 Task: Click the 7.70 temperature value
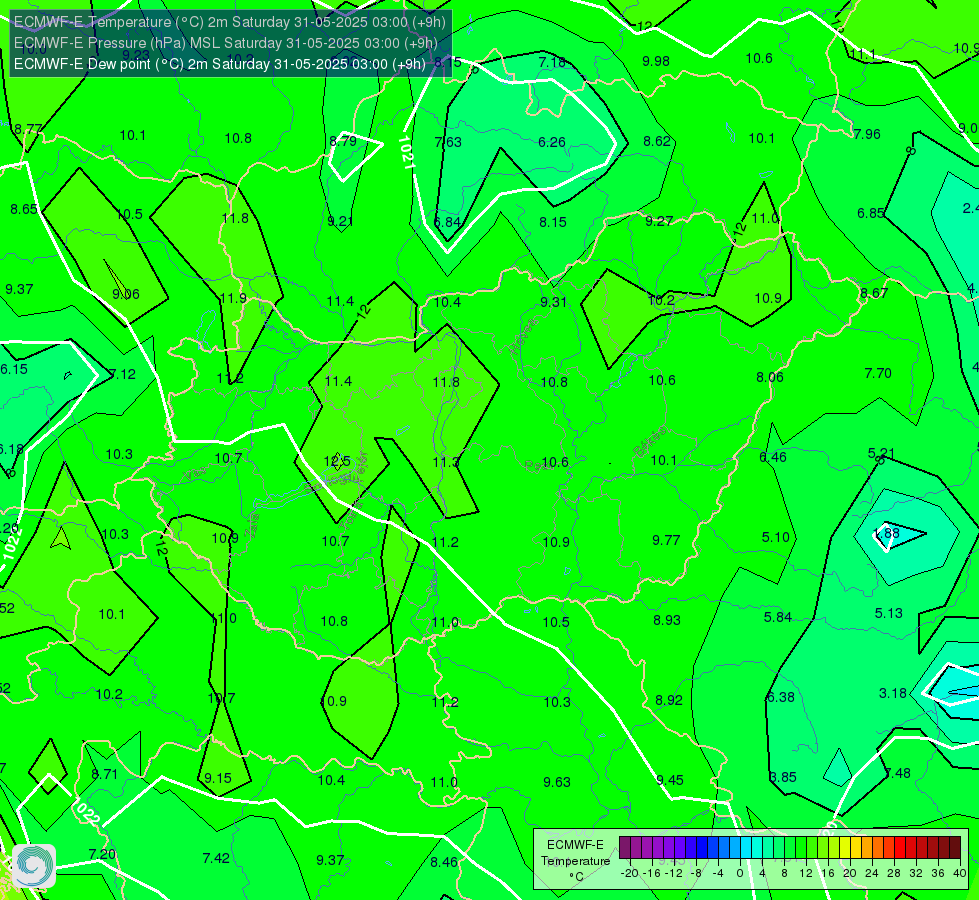(x=878, y=373)
